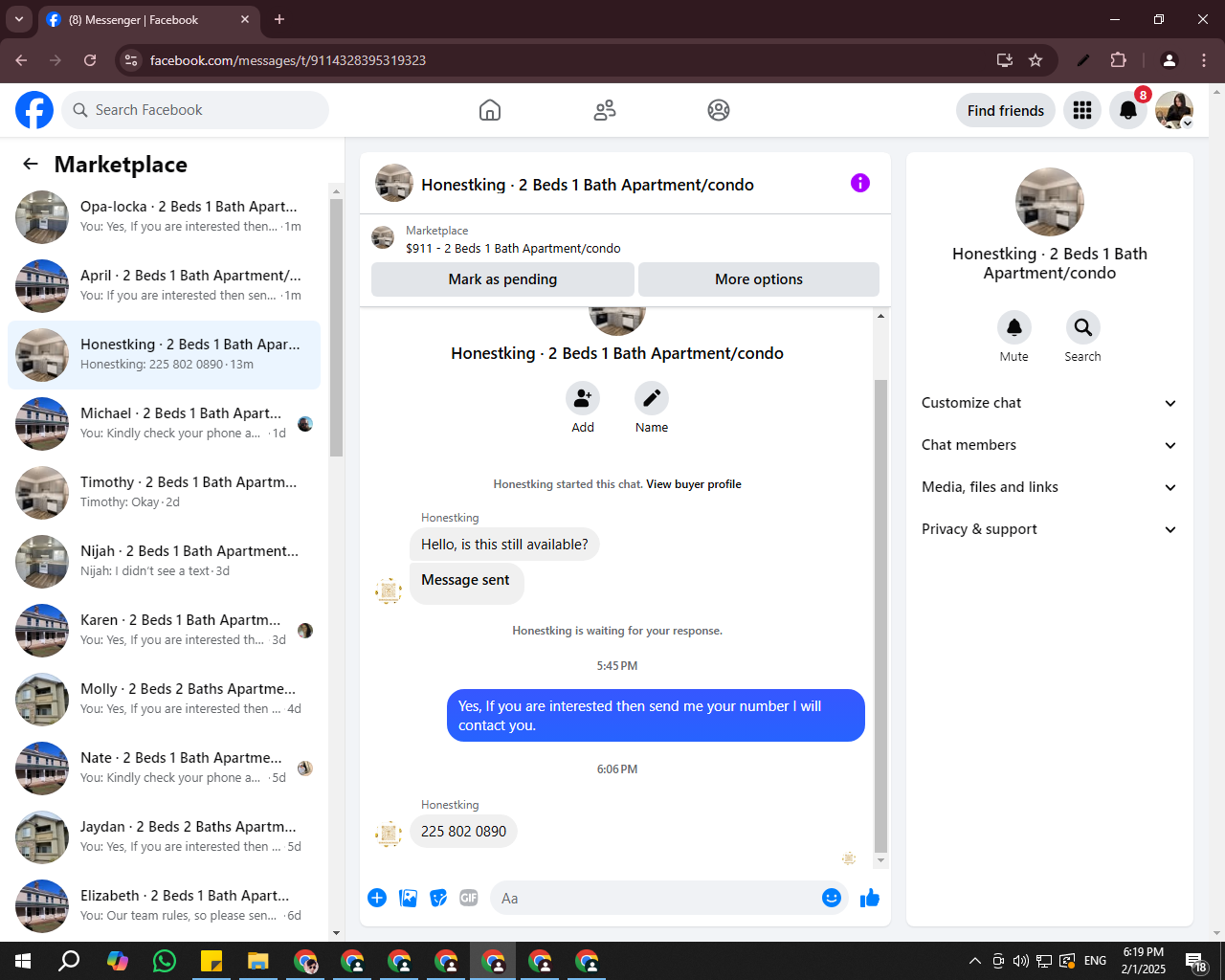
Task: Open Karen conversation
Action: point(165,631)
